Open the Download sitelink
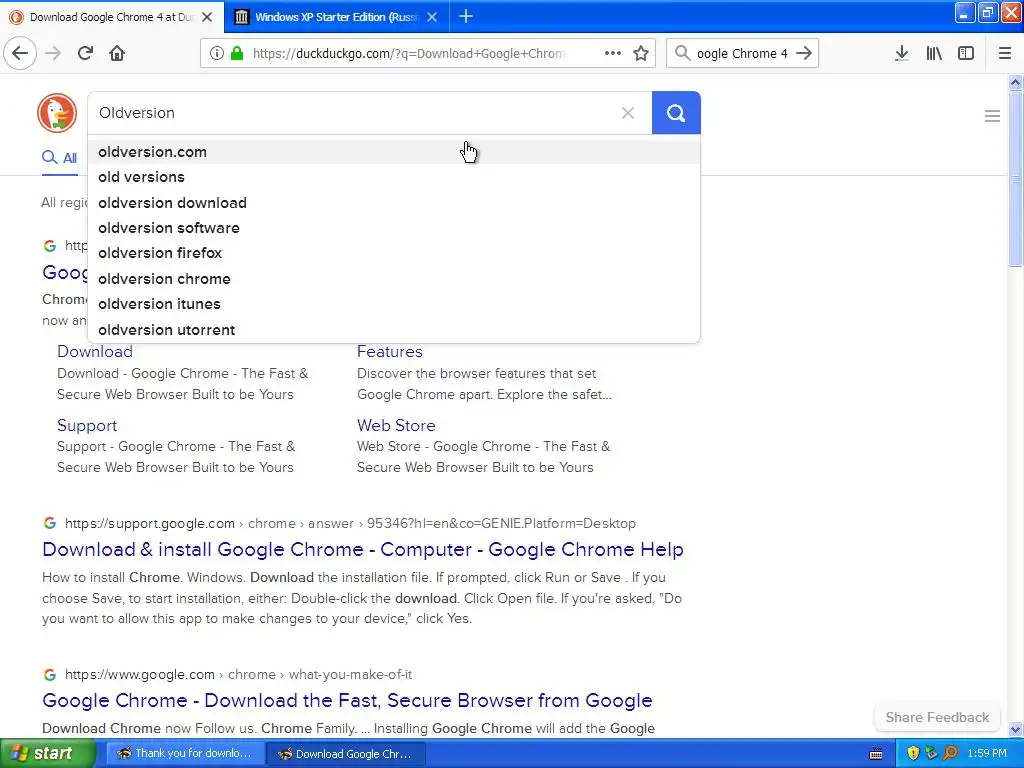Image resolution: width=1024 pixels, height=768 pixels. [95, 351]
